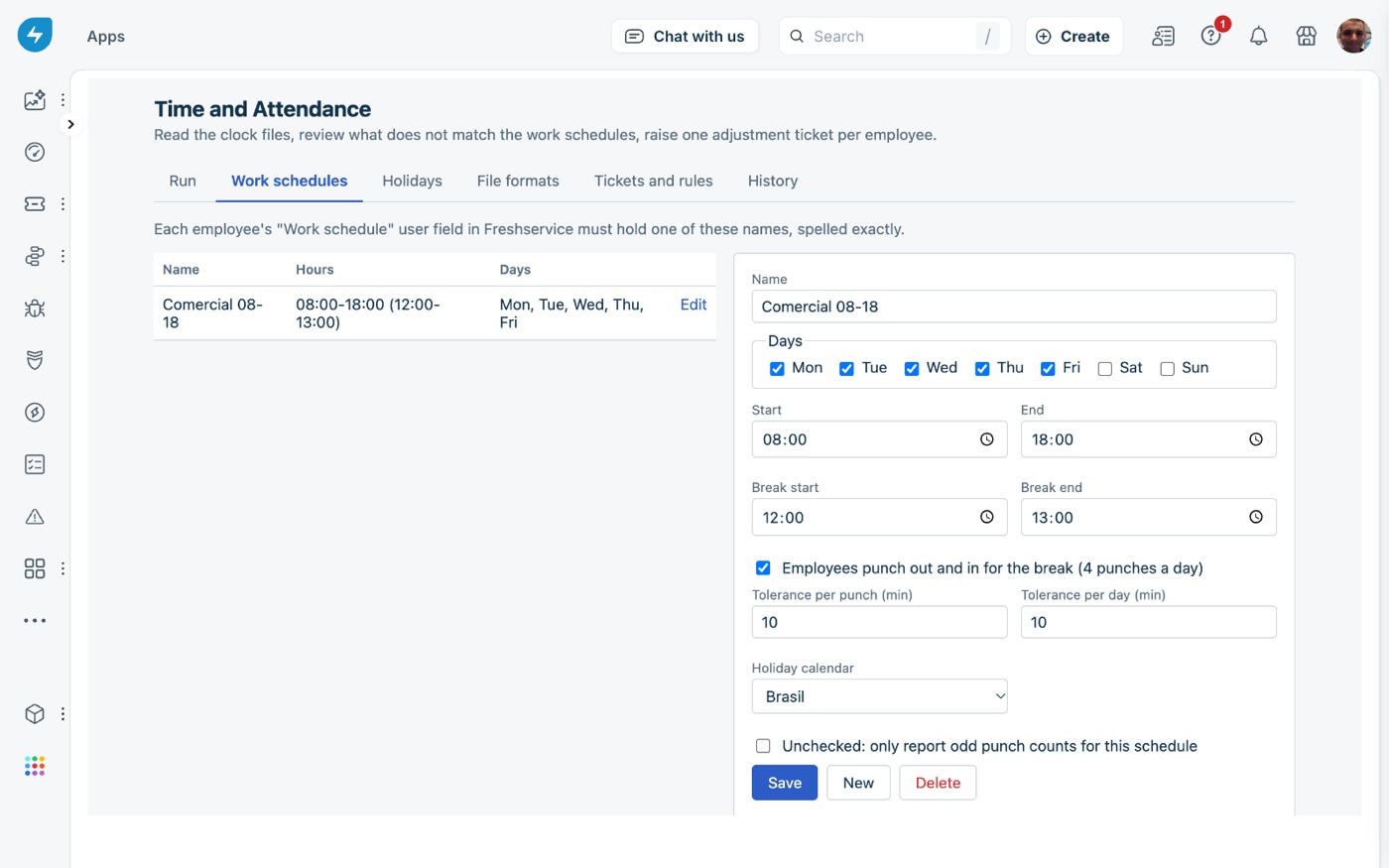Switch to the File formats tab
This screenshot has width=1389, height=868.
pos(518,181)
